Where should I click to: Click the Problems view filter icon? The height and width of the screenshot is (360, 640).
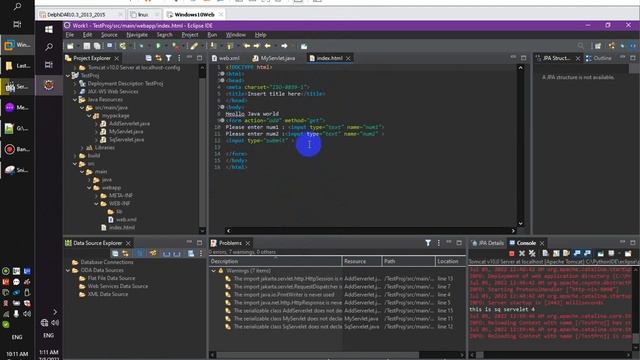coord(428,243)
